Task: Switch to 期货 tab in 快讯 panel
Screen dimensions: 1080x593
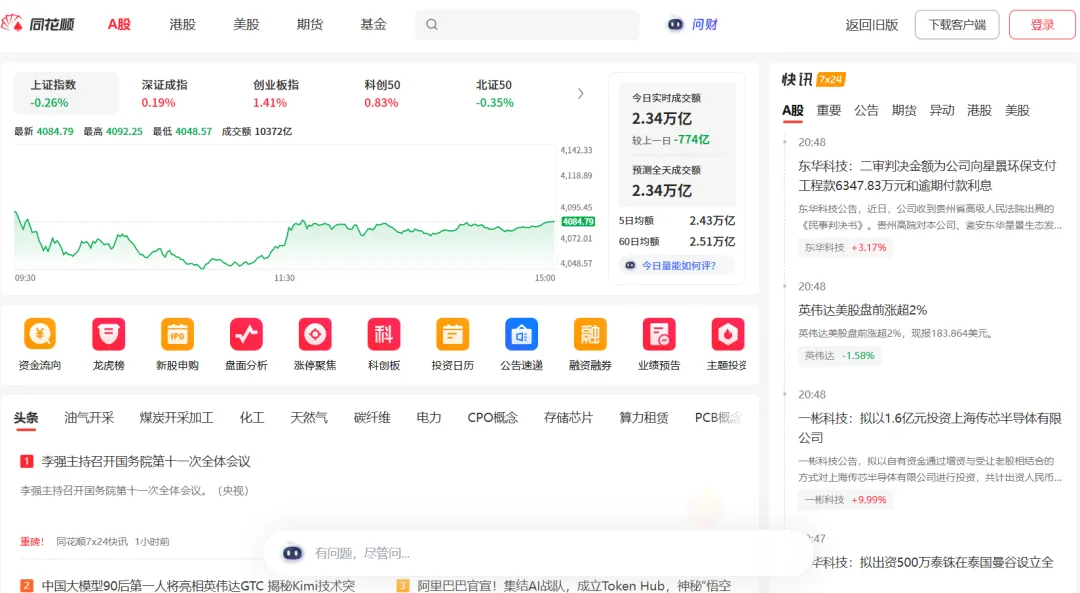Action: point(904,110)
